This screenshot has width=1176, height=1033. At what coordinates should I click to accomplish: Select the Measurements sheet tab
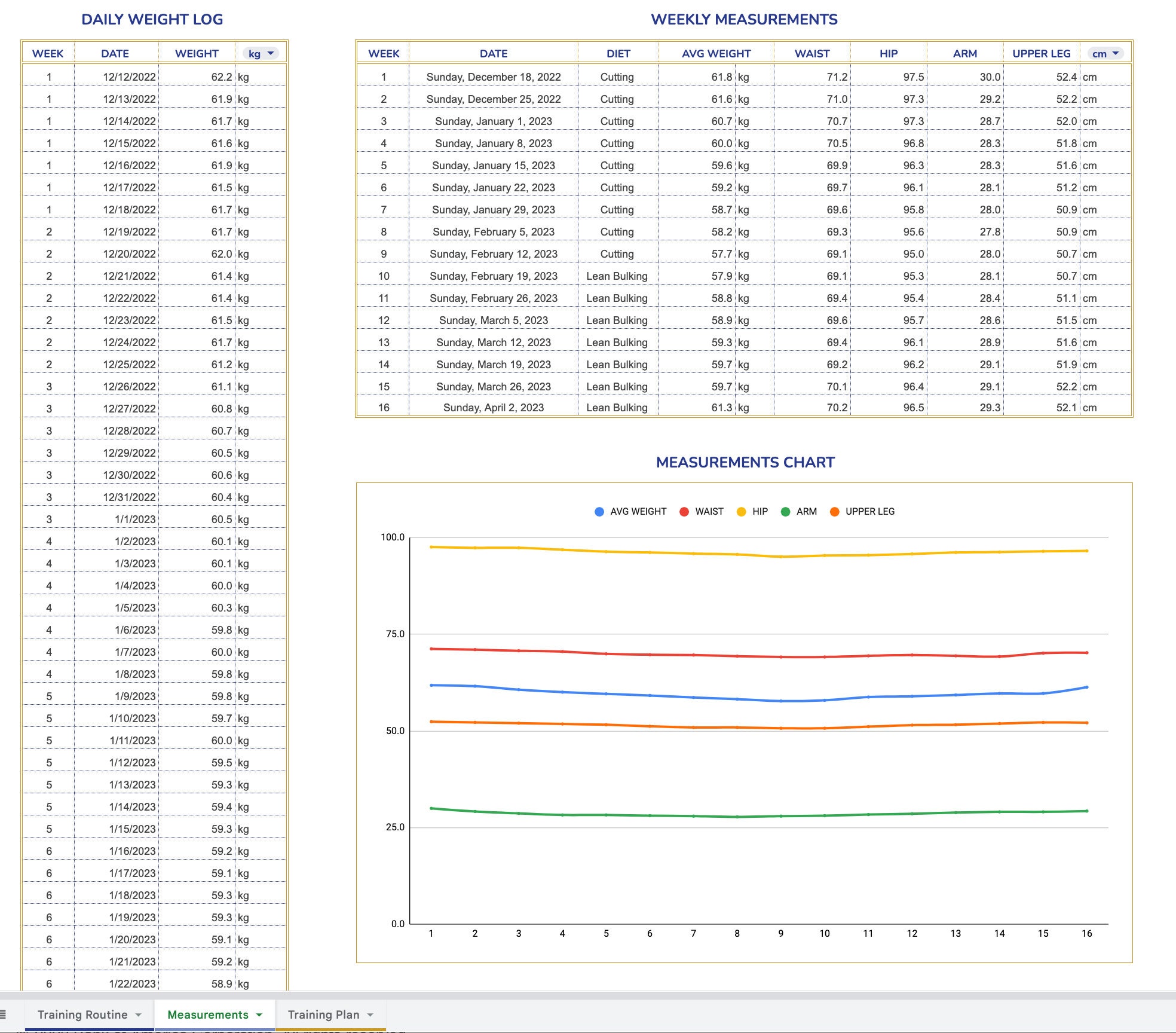[209, 1014]
